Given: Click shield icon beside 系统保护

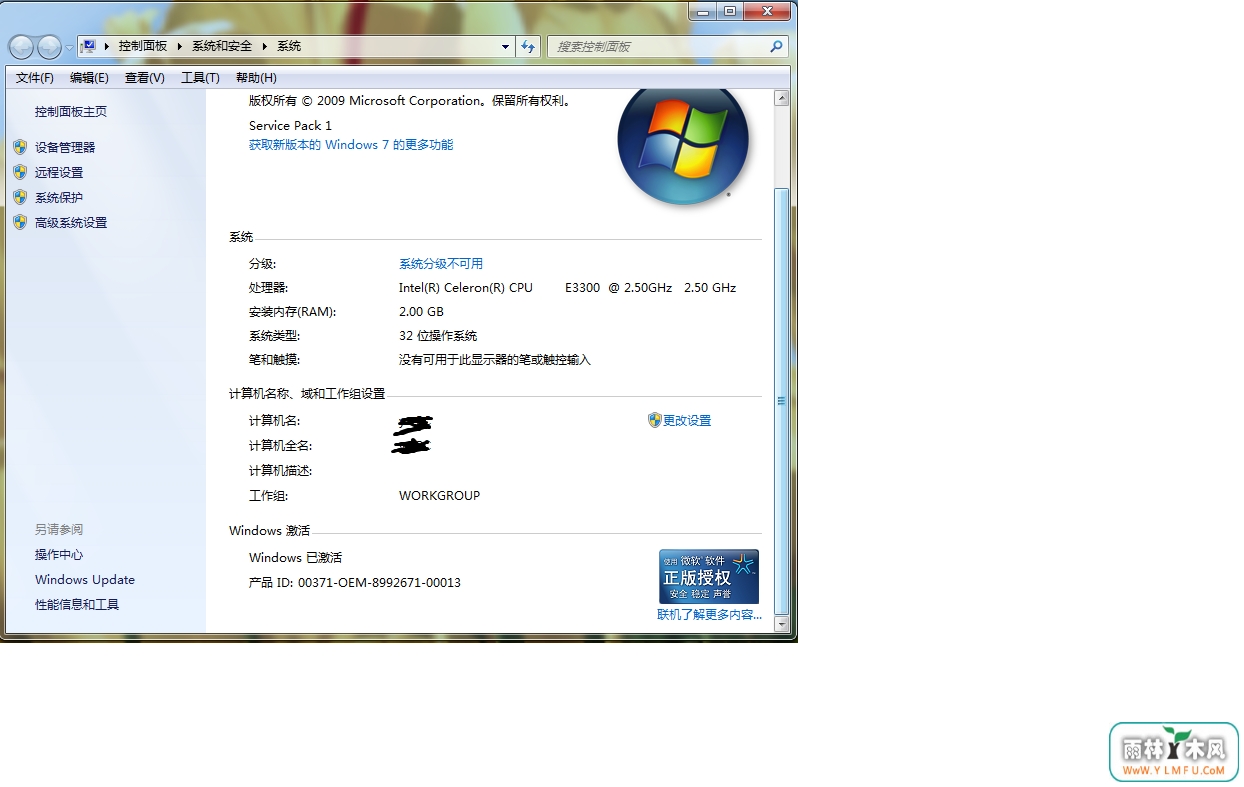Looking at the screenshot, I should tap(20, 197).
